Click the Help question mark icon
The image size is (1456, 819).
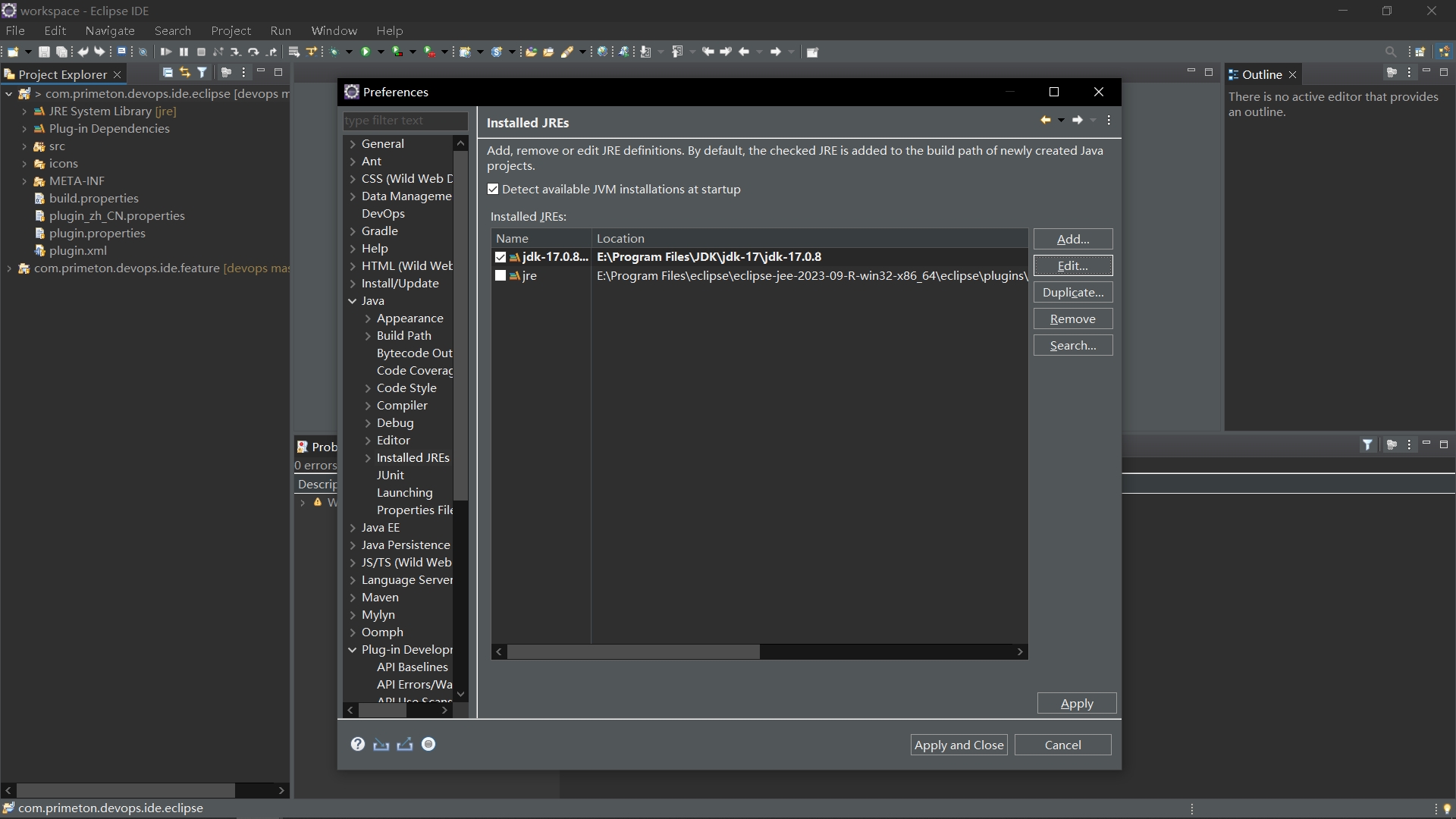(x=358, y=745)
